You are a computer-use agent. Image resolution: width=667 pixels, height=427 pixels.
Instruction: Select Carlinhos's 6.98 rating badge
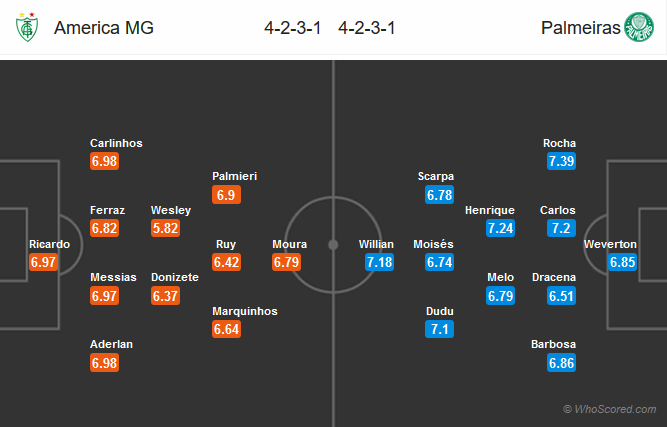104,161
